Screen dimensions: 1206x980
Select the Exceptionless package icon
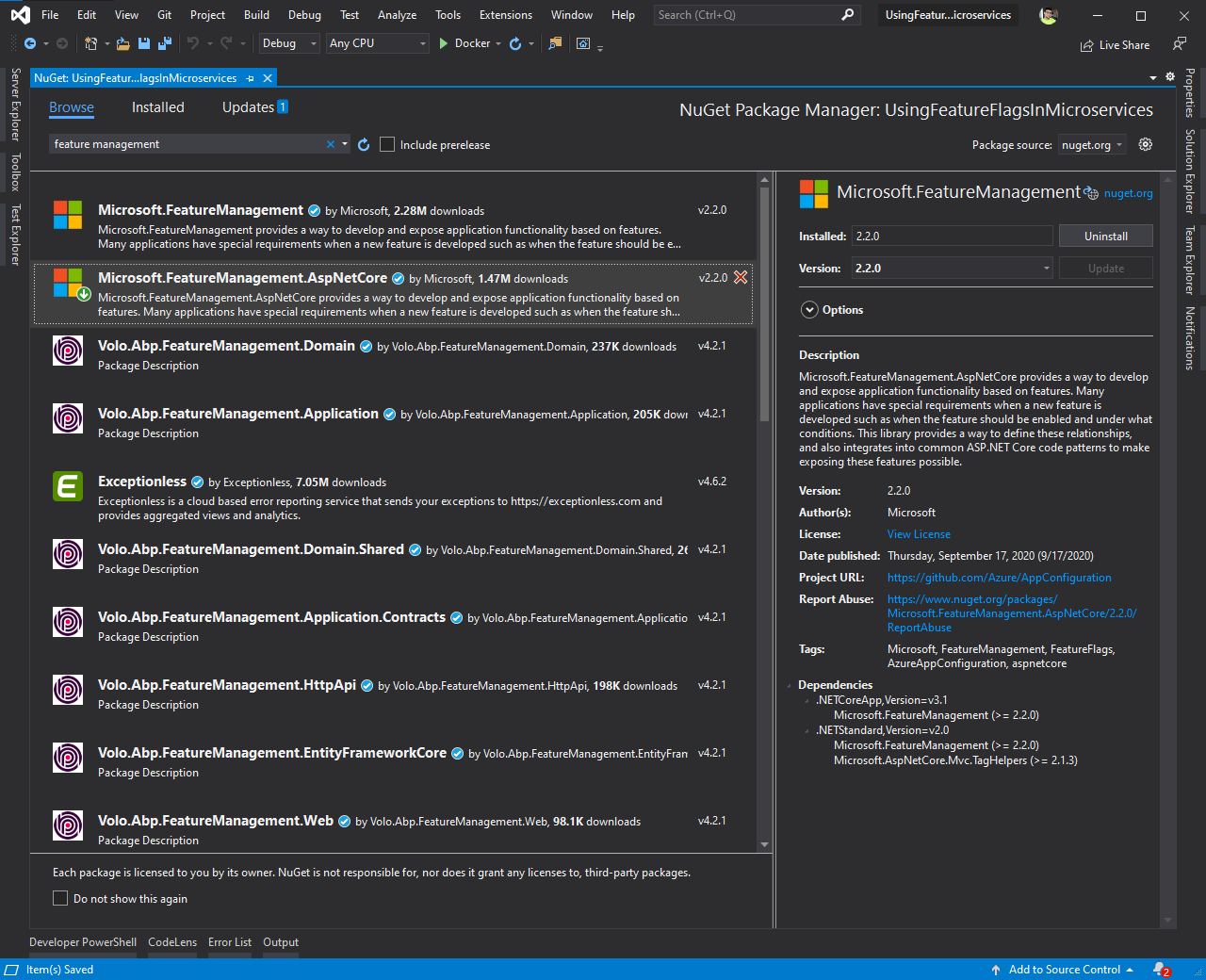[x=68, y=486]
